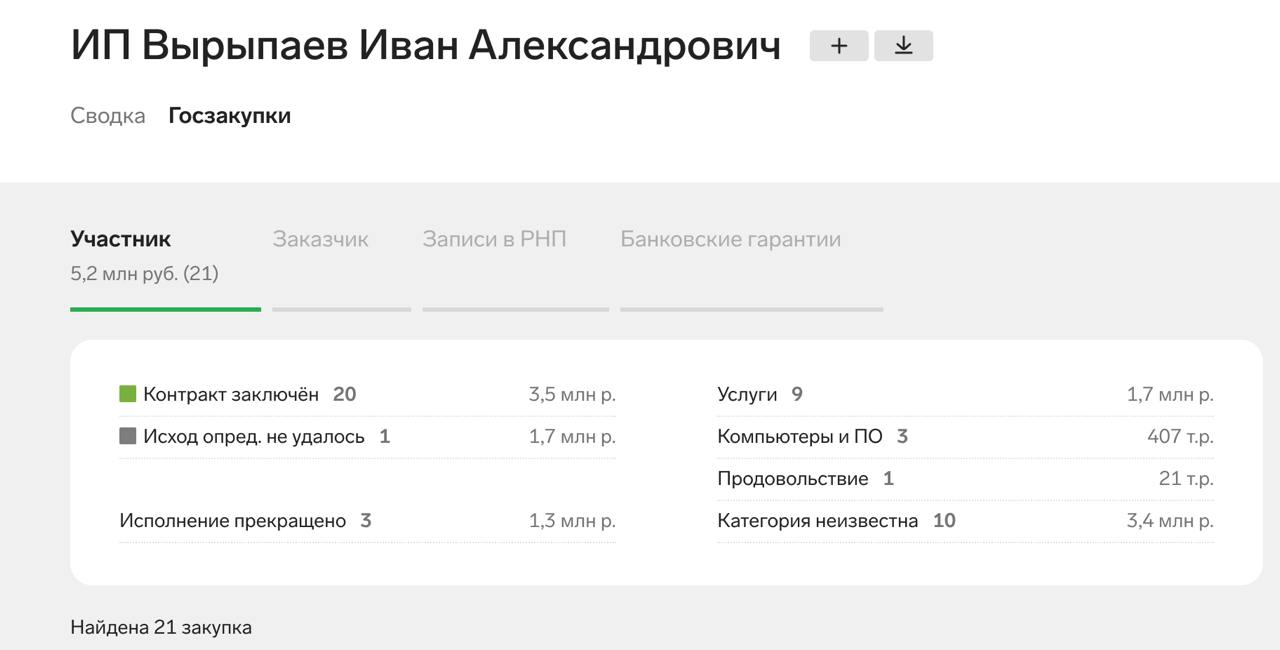The width and height of the screenshot is (1280, 650).
Task: Open the Банковские гарантии tab
Action: click(x=730, y=240)
